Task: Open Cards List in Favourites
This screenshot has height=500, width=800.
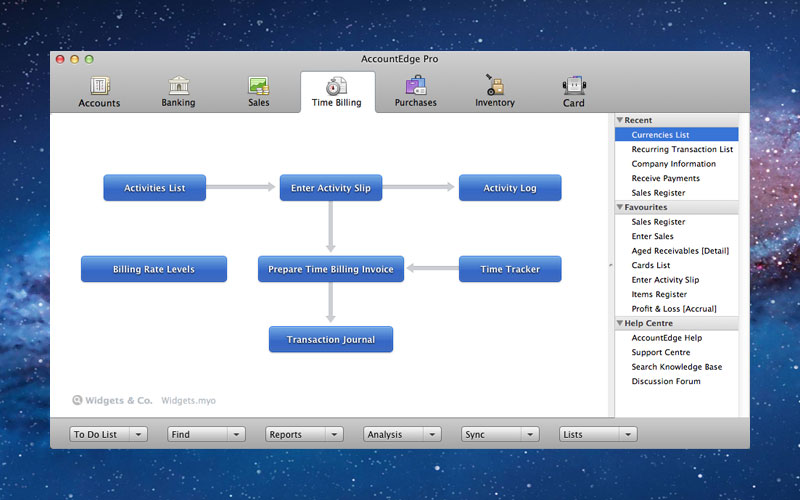Action: tap(677, 265)
